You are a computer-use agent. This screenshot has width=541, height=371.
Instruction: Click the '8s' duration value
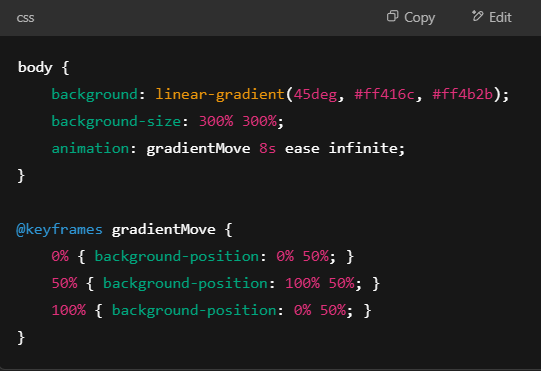[x=267, y=148]
